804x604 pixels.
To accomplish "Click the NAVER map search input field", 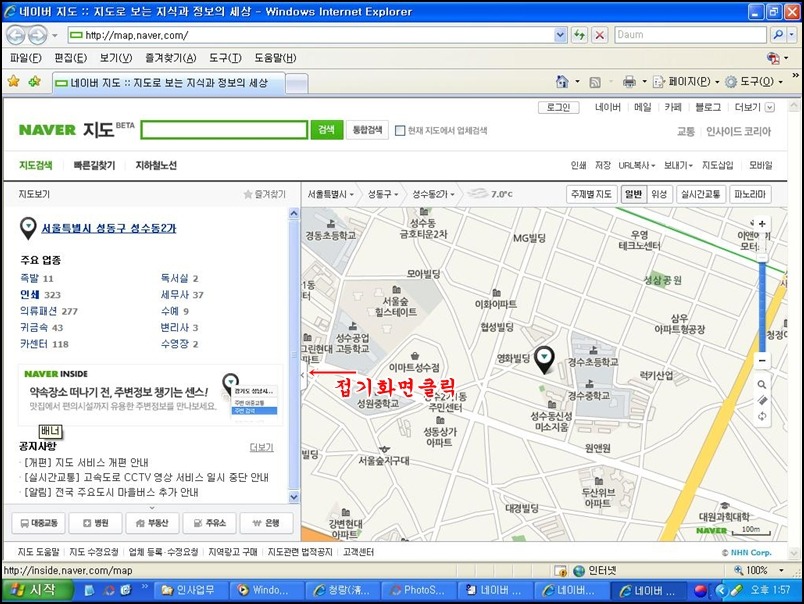I will (224, 130).
